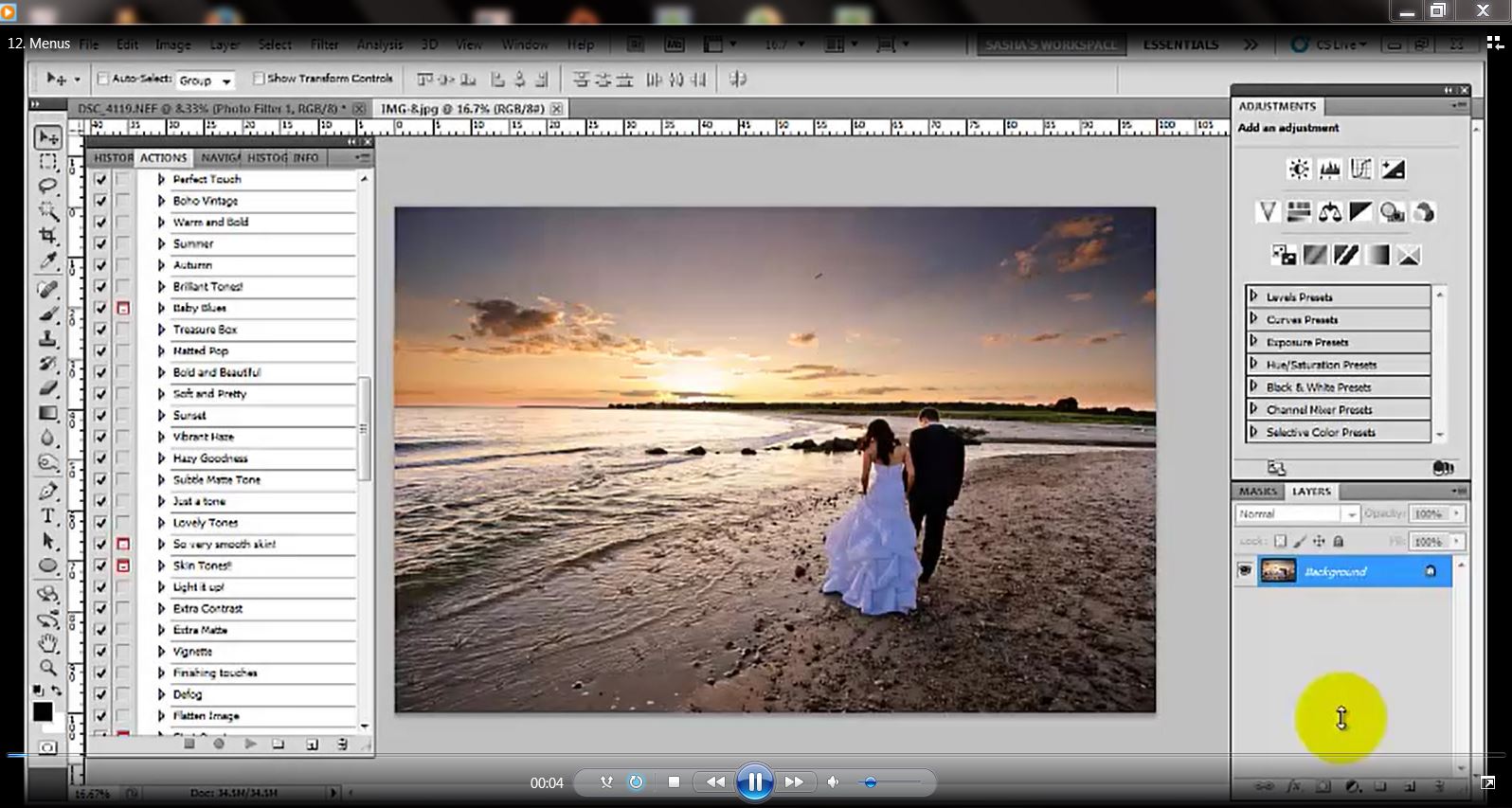Click Begin recording button in Actions panel
1512x808 pixels.
[x=220, y=745]
